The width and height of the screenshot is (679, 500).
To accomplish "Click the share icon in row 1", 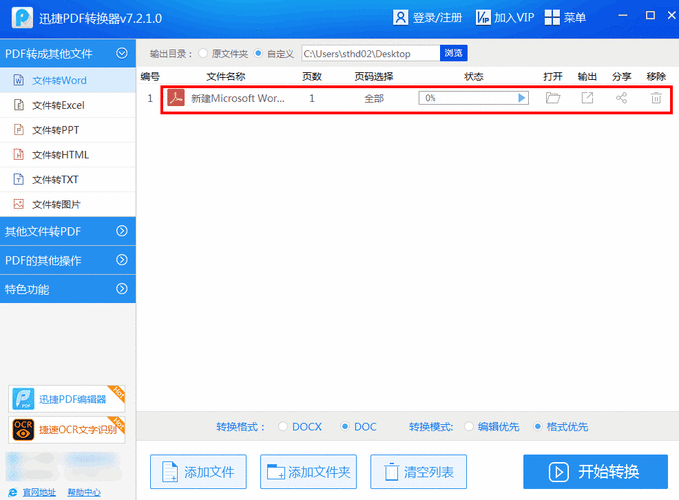I will coord(621,98).
